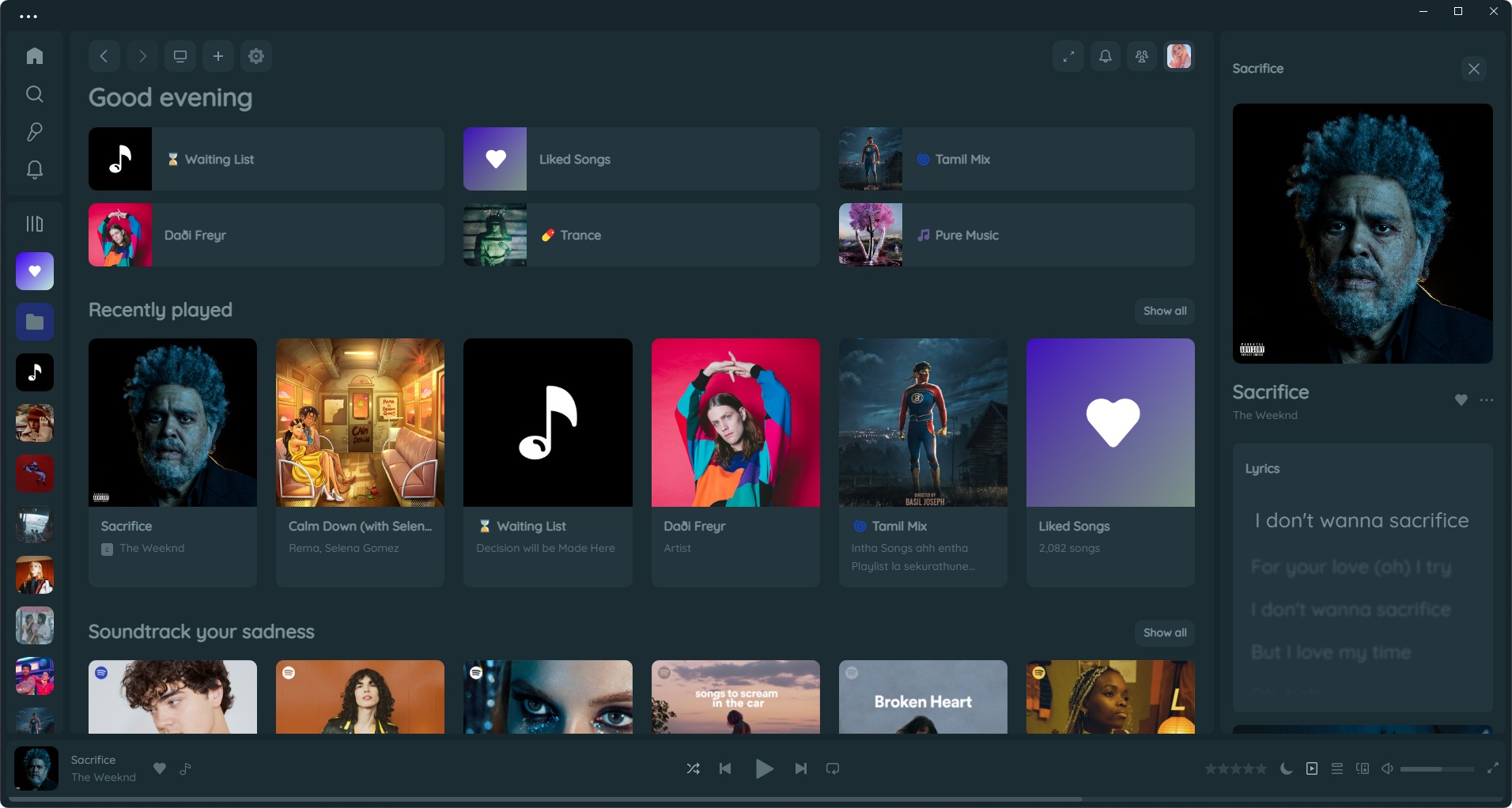
Task: Close the Sacrifice now playing panel
Action: tap(1474, 69)
